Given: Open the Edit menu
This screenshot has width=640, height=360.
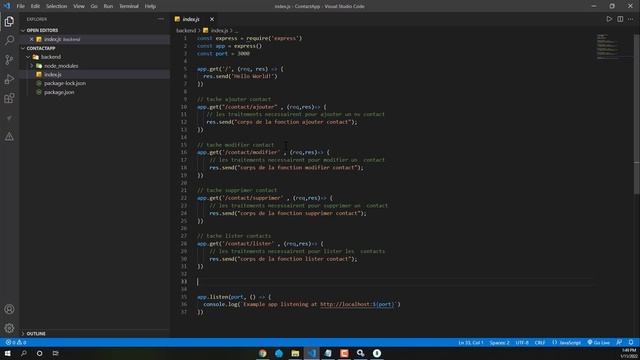Looking at the screenshot, I should coord(35,6).
